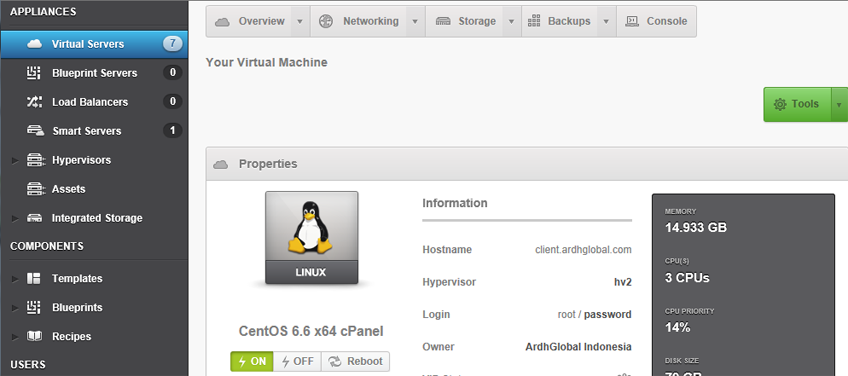Expand the Templates tree node
This screenshot has width=848, height=376.
tap(15, 279)
